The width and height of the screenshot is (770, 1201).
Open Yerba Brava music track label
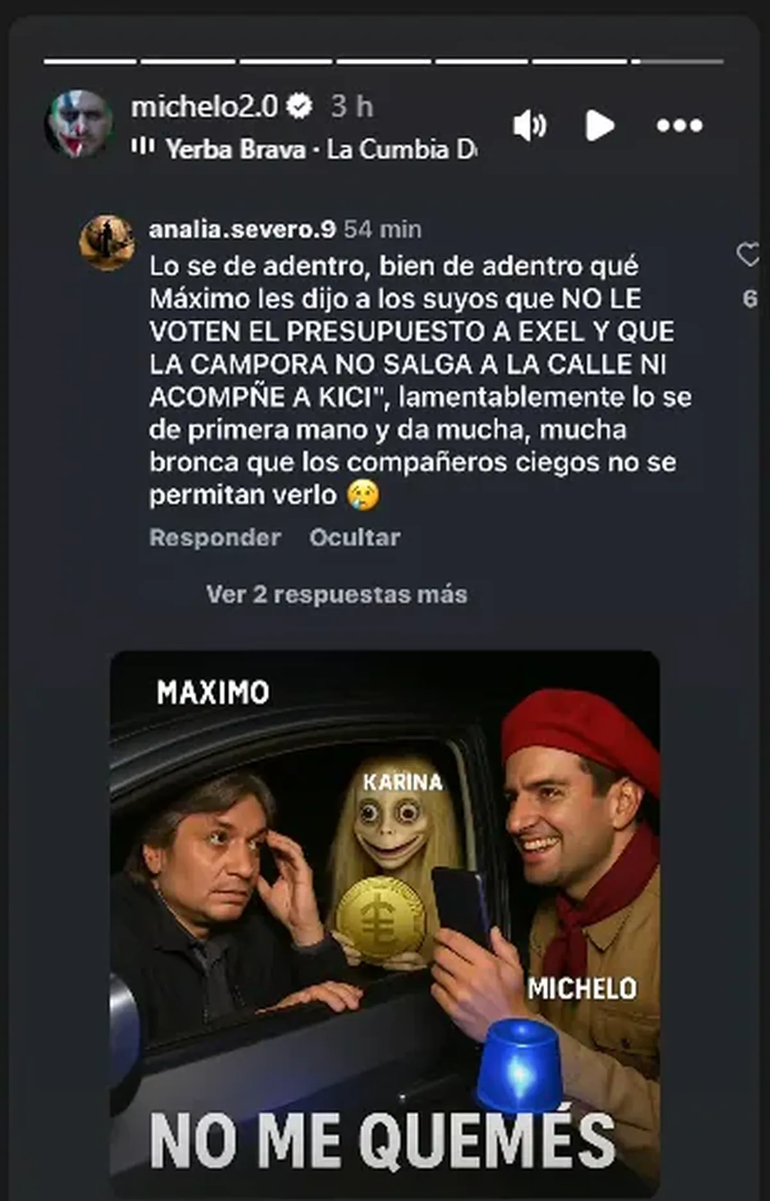(x=321, y=149)
